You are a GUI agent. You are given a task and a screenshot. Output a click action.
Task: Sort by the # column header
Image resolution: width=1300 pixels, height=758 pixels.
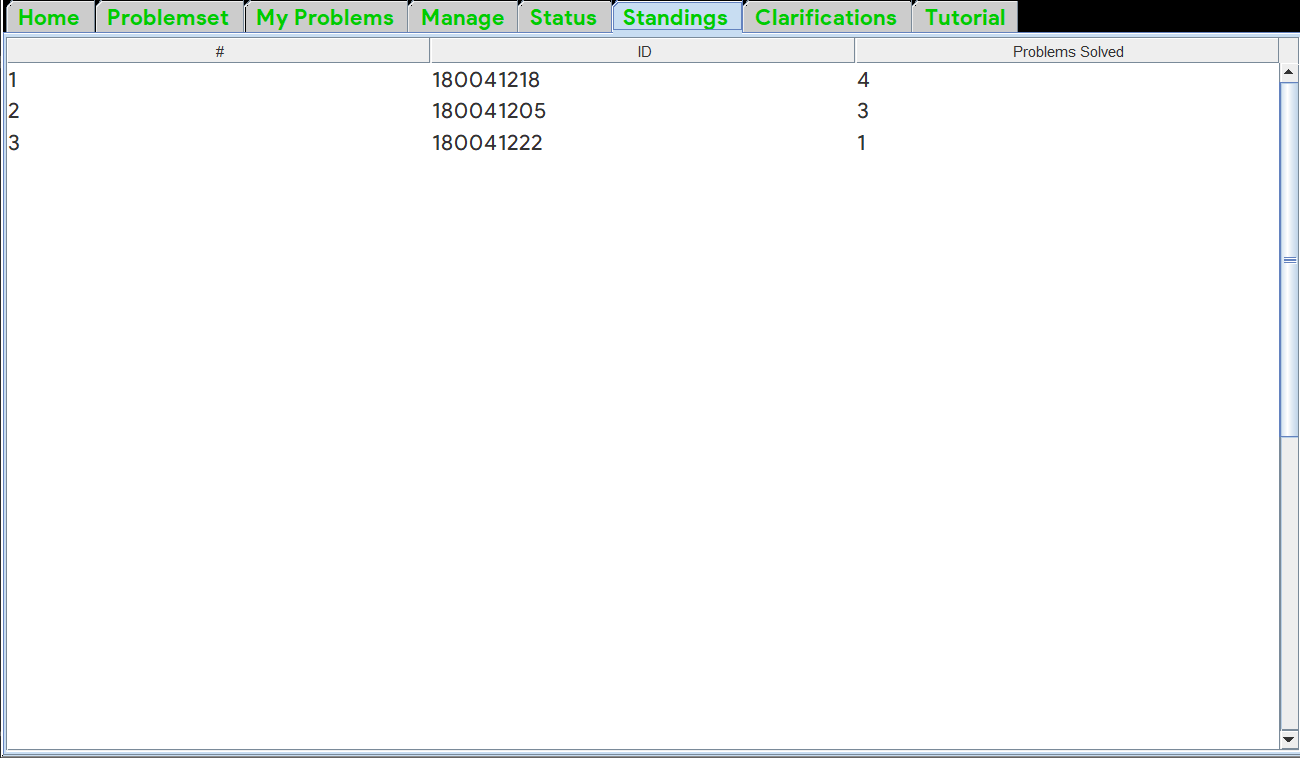219,51
